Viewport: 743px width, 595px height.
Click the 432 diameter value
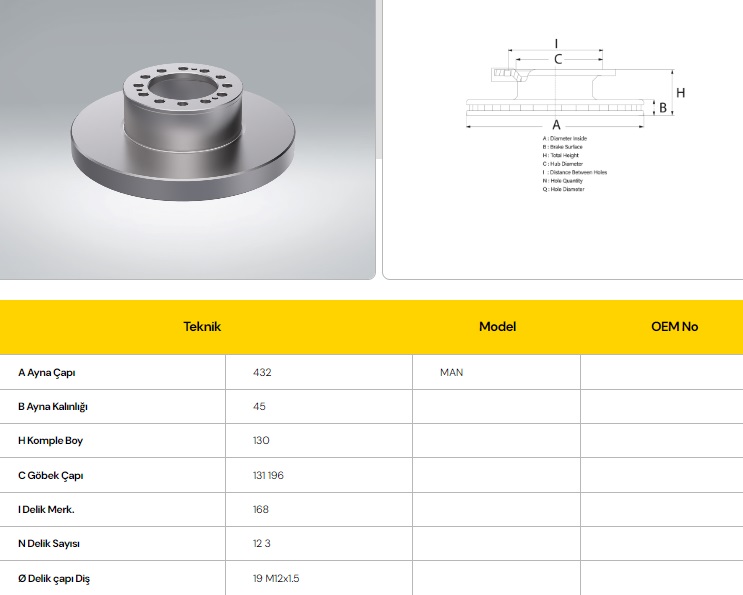(262, 372)
